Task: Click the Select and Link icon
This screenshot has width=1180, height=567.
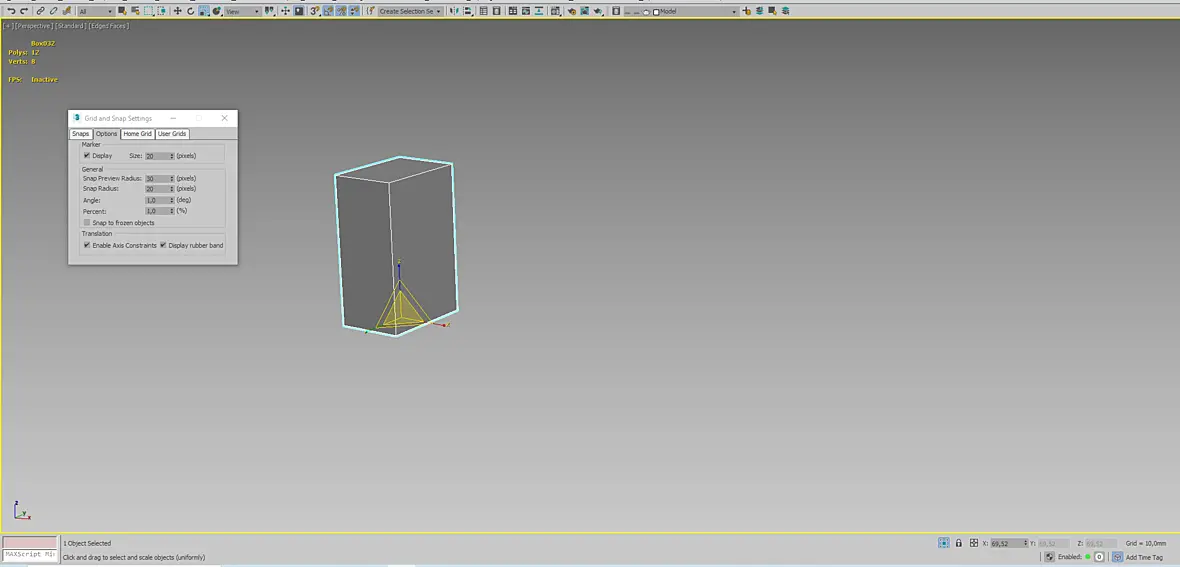Action: 40,11
